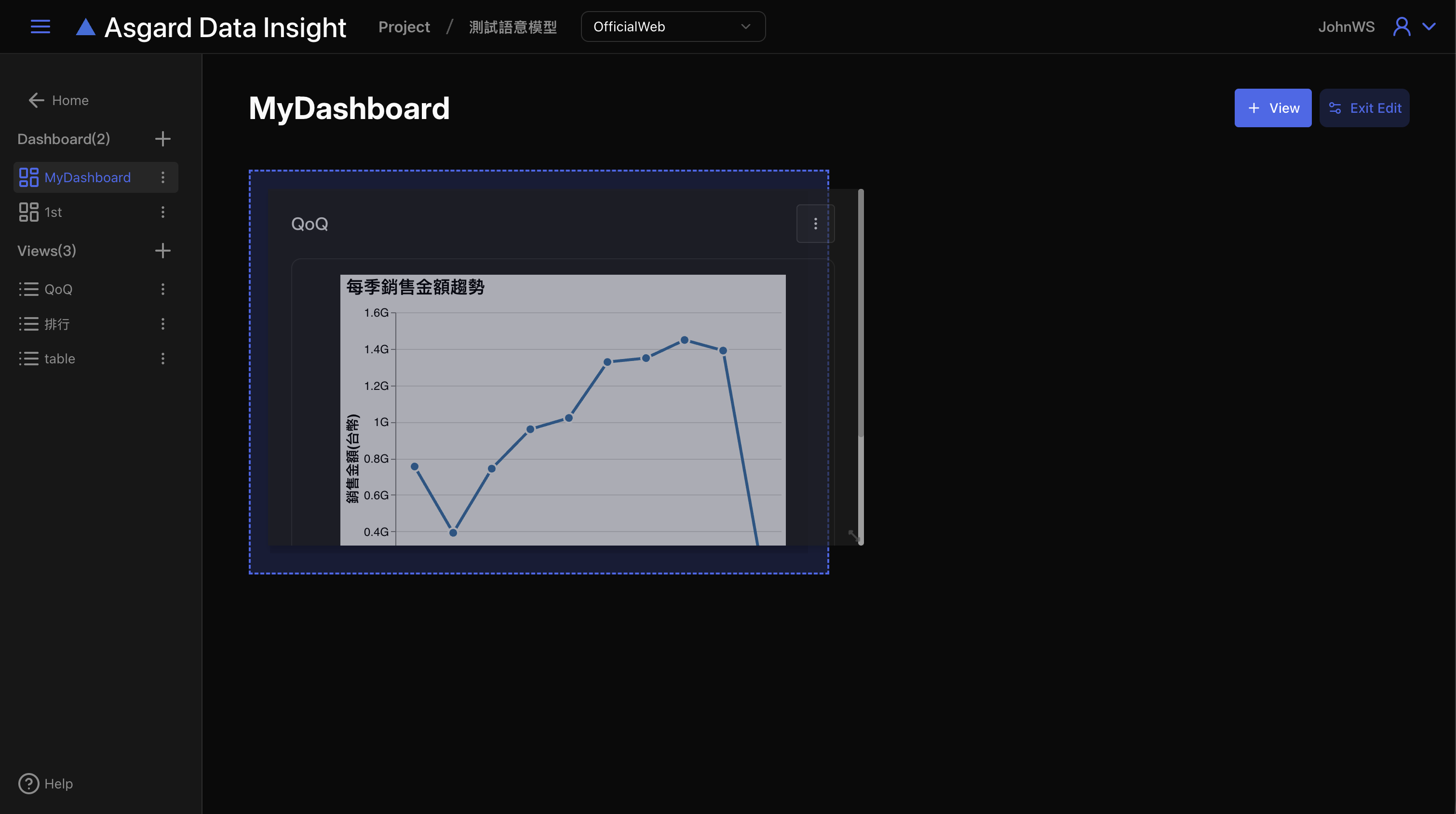The image size is (1456, 814).
Task: Click the Asgard triangle logo
Action: pos(85,27)
